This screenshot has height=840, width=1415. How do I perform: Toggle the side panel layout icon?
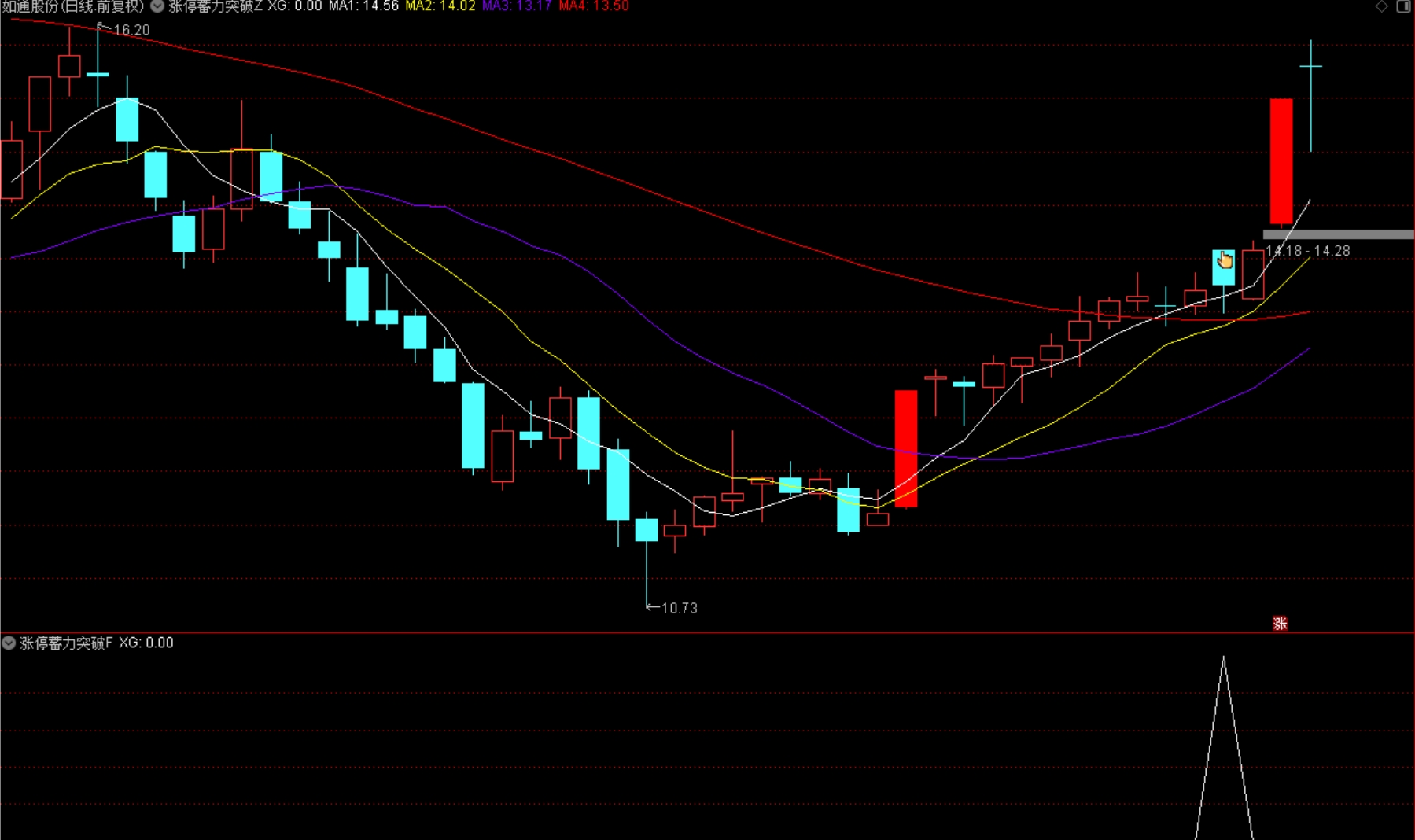point(1403,6)
